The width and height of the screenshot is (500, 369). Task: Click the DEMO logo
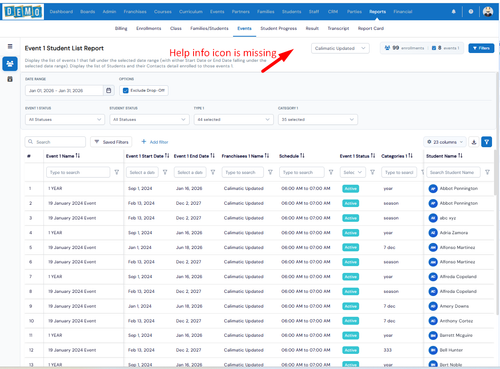click(x=23, y=12)
